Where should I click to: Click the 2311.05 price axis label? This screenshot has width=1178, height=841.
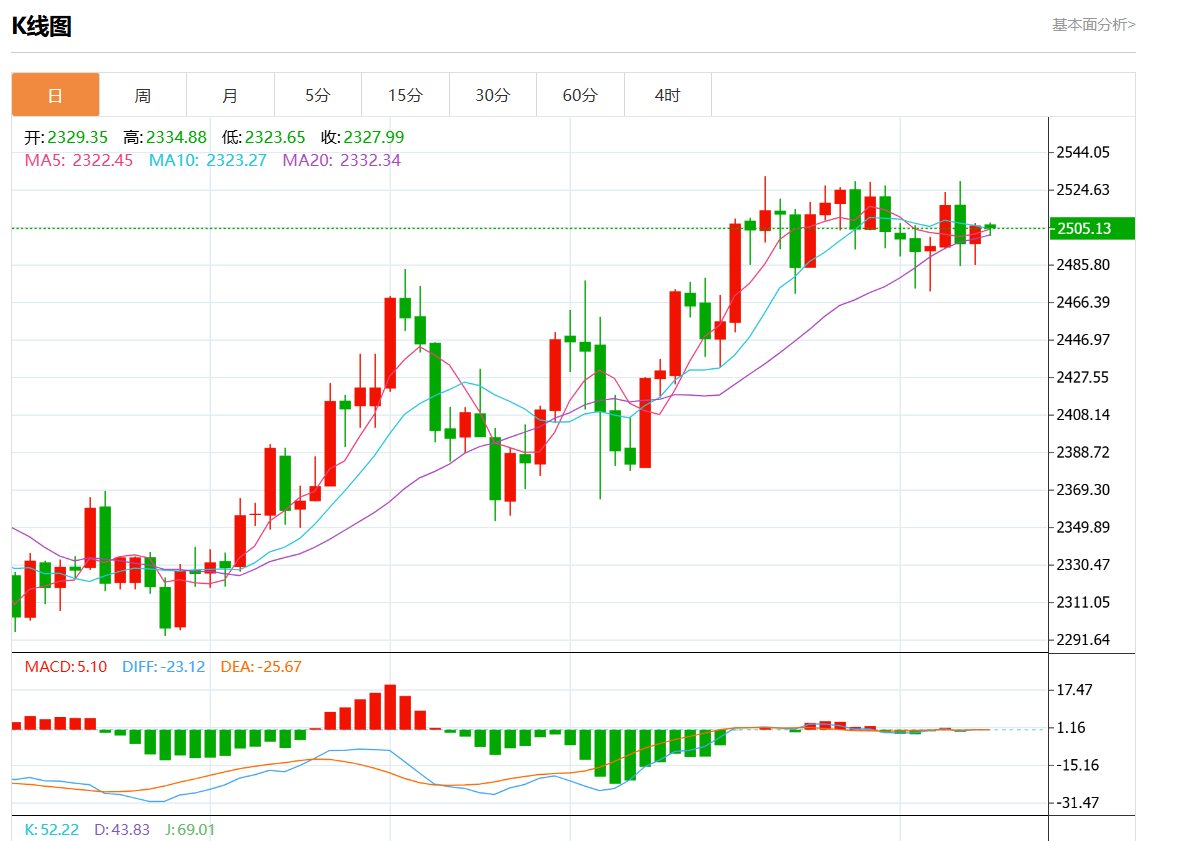click(1083, 602)
